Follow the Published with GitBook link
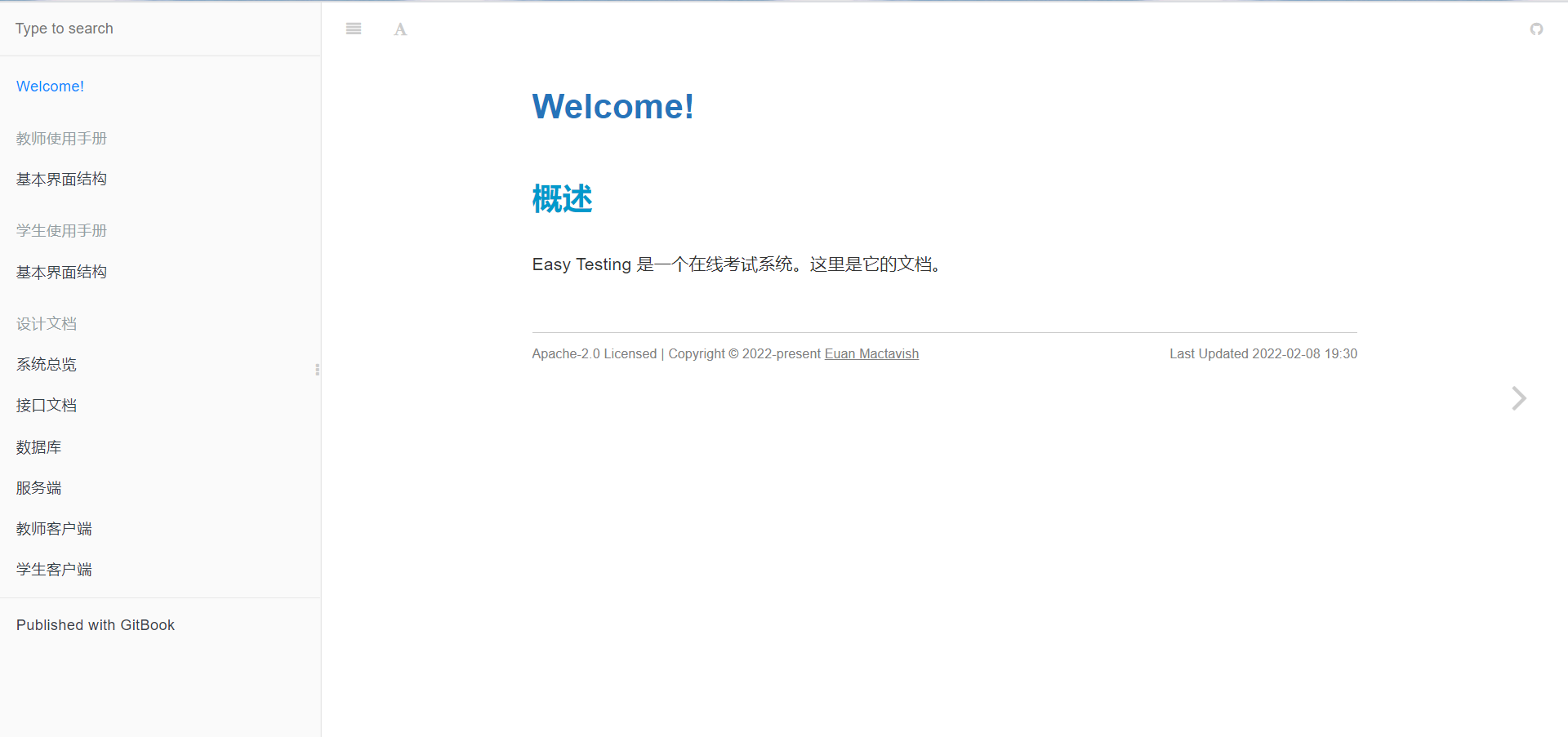The height and width of the screenshot is (737, 1568). click(96, 625)
